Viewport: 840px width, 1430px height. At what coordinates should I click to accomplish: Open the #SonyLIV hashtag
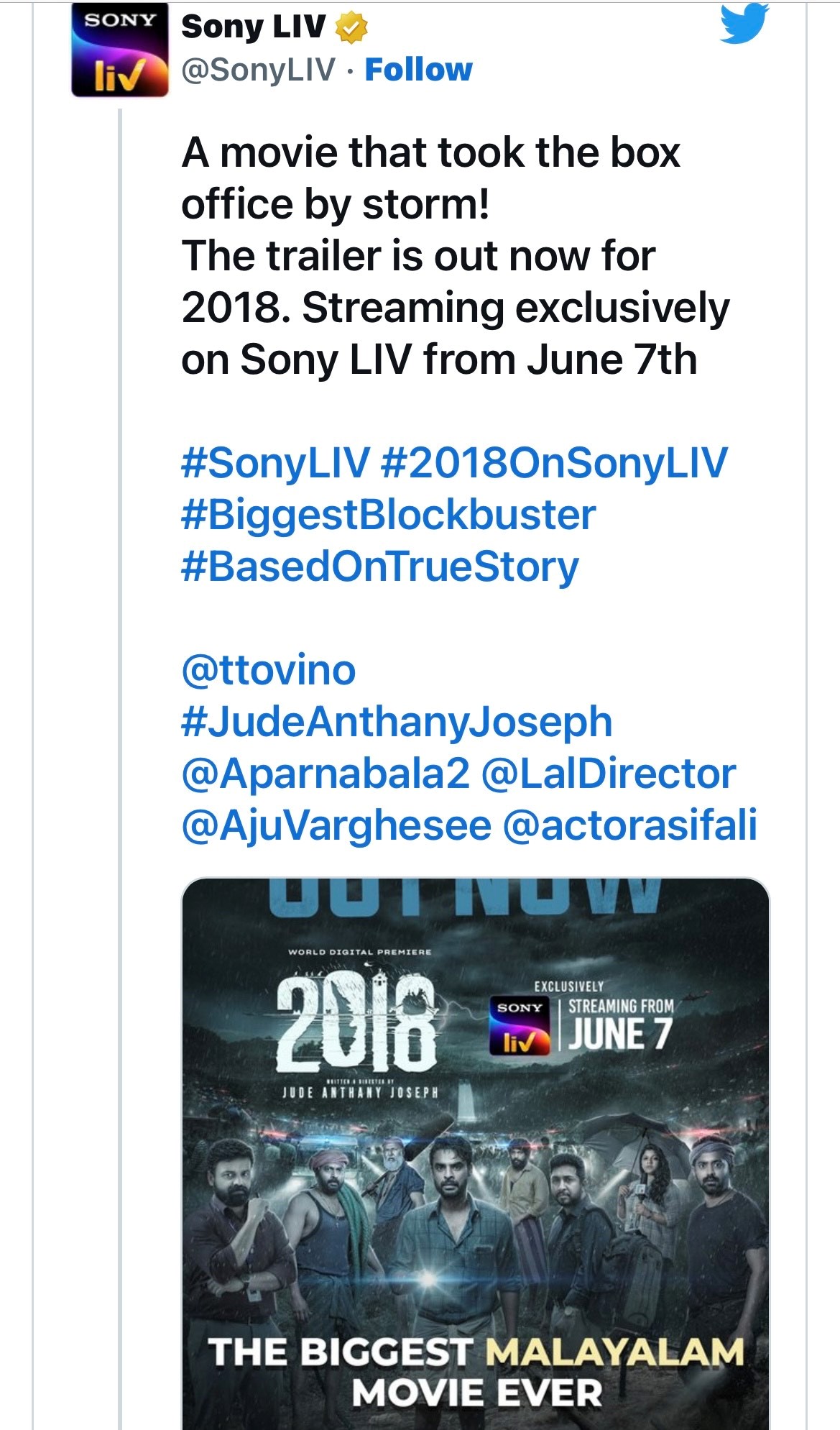pyautogui.click(x=275, y=462)
